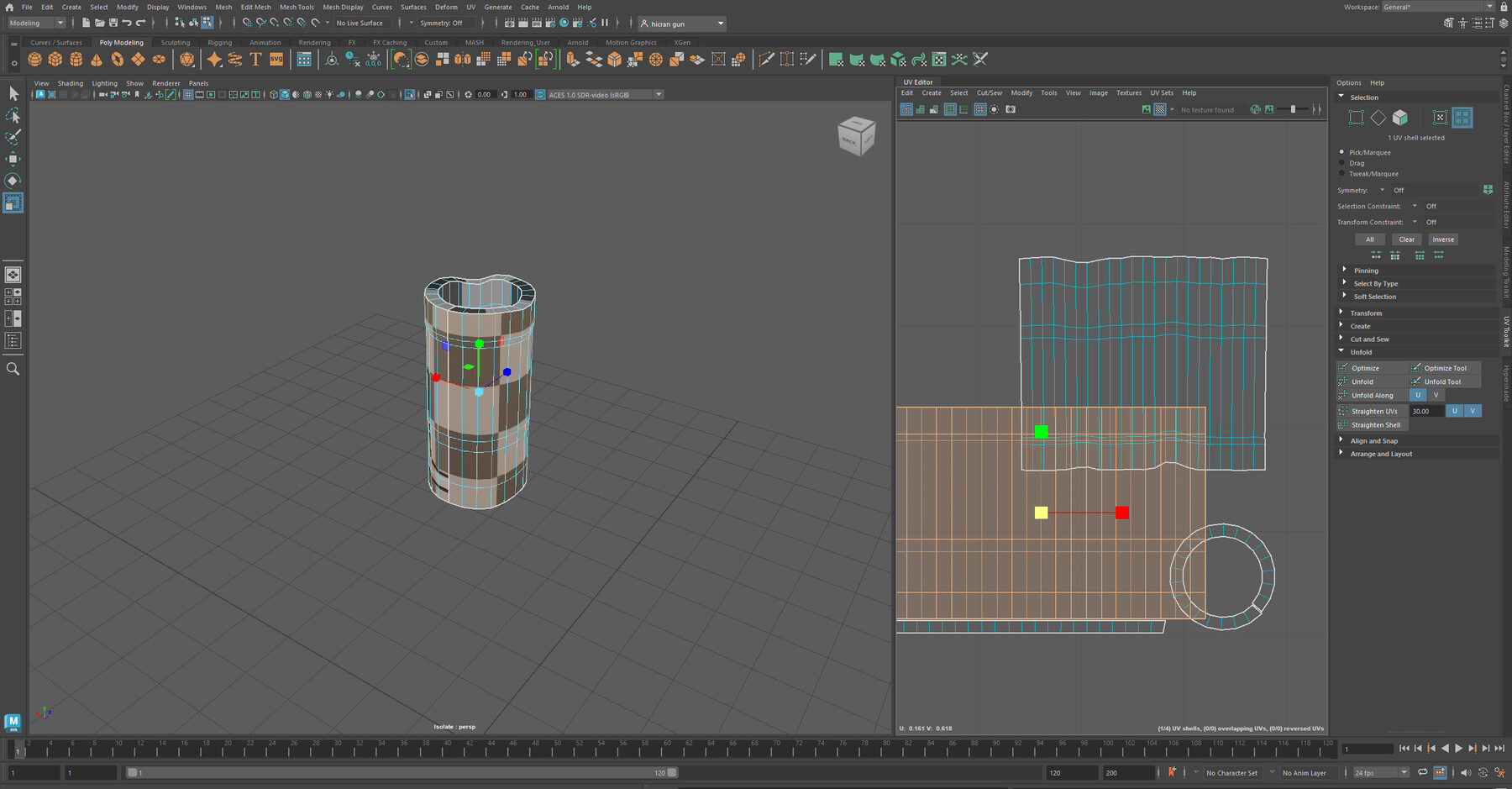Select the Poly Sphere creation icon

pos(34,59)
